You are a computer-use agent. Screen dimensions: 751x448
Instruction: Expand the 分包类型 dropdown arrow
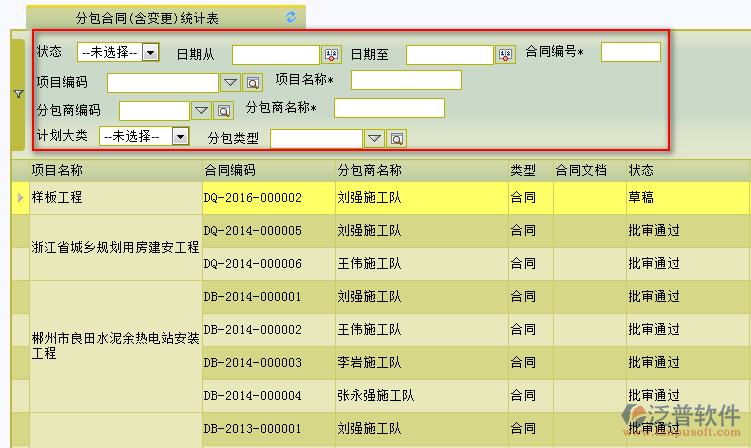(374, 138)
